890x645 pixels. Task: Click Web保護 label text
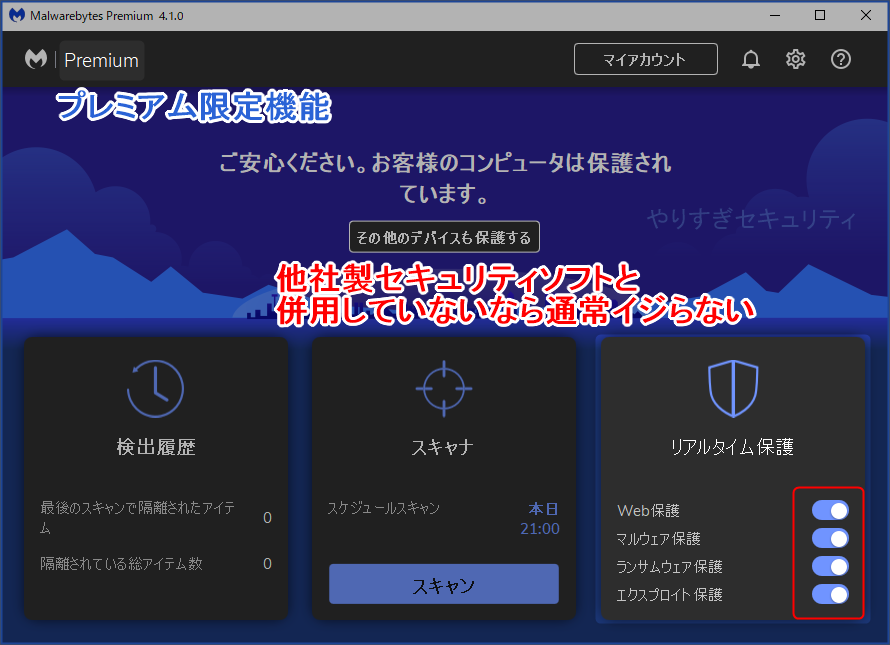pos(648,510)
